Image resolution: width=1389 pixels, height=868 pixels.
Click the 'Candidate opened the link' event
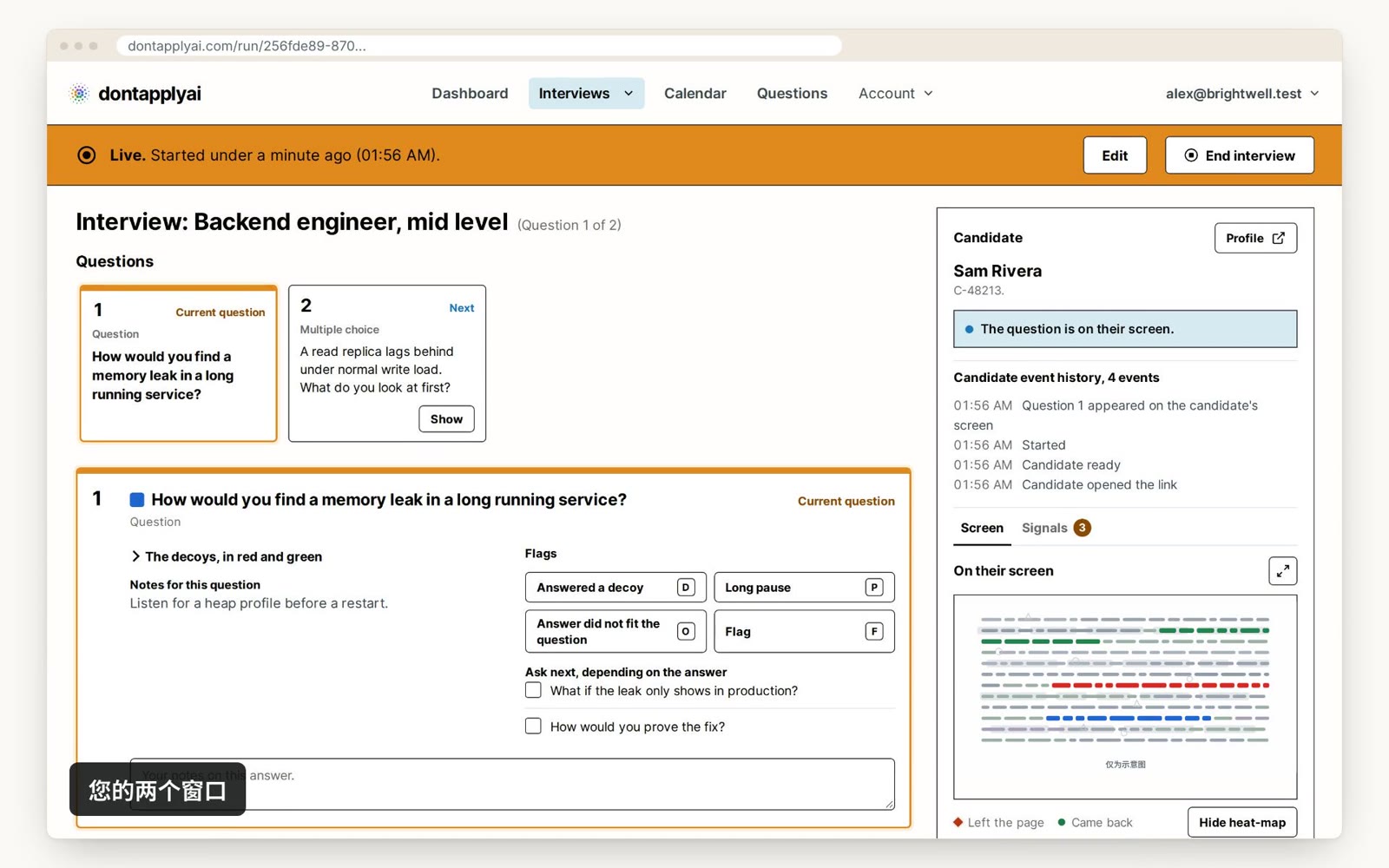coord(1065,484)
